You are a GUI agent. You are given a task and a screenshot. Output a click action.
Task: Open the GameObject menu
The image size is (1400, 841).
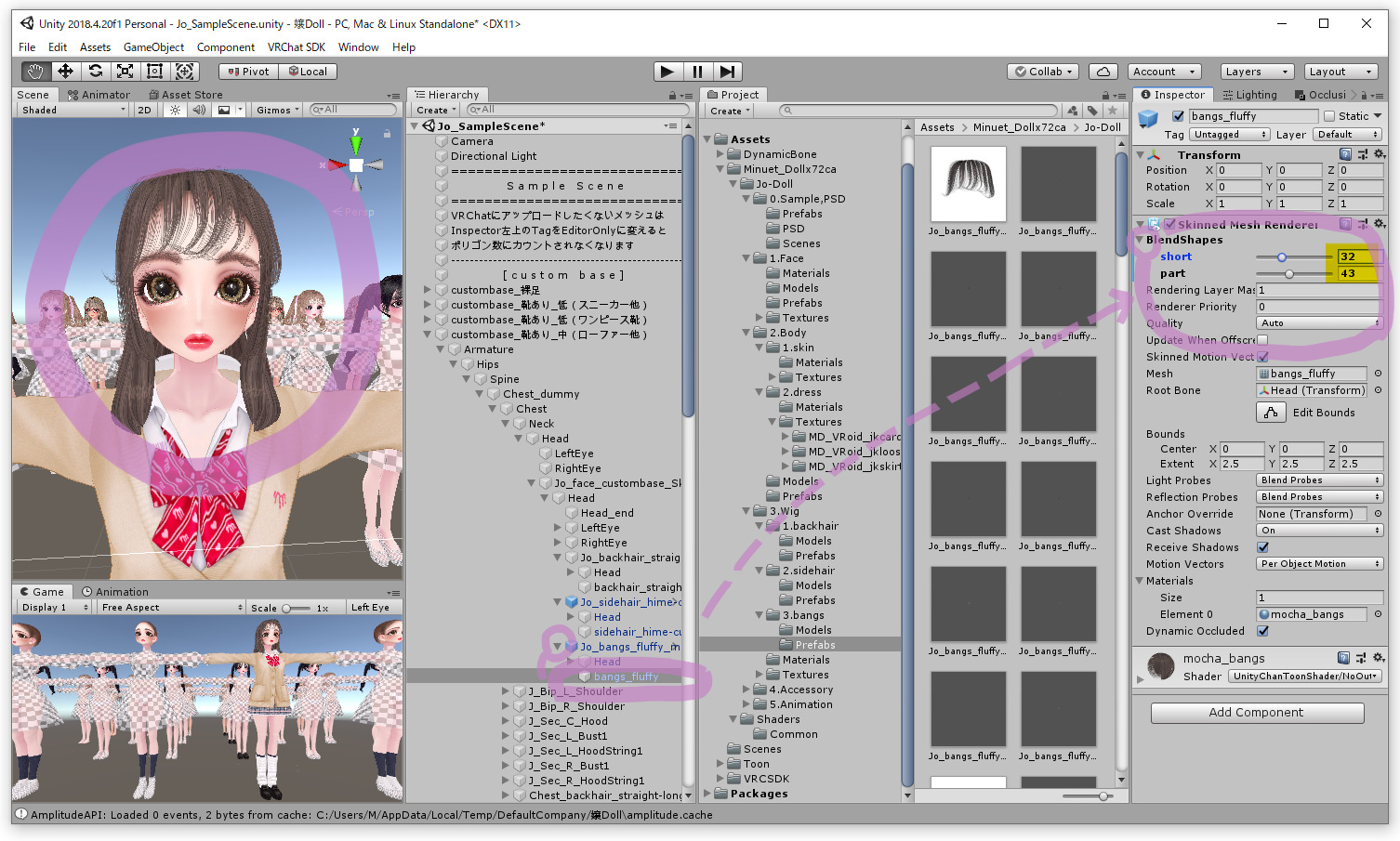(153, 47)
